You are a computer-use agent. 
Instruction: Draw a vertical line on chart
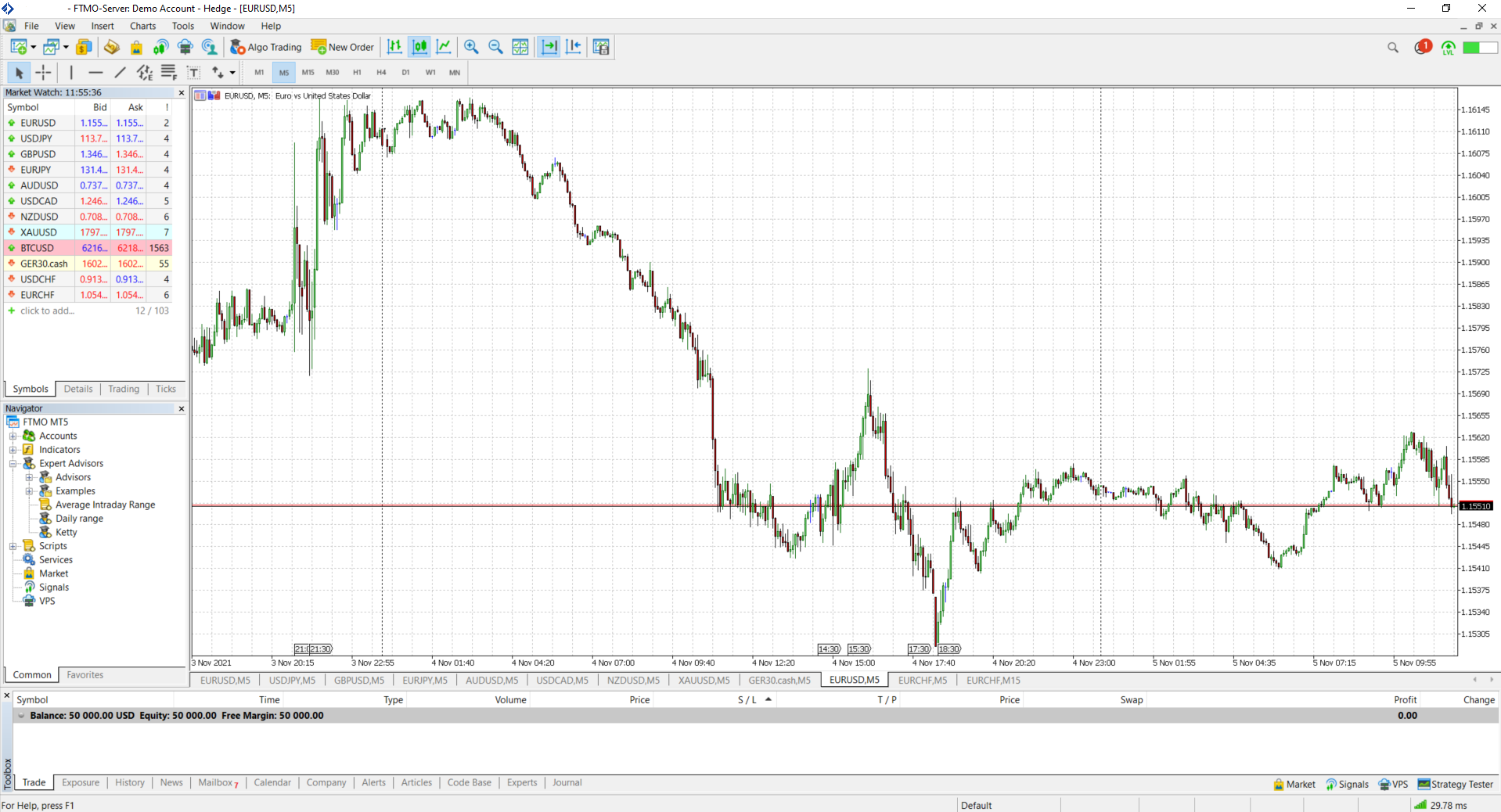tap(71, 73)
